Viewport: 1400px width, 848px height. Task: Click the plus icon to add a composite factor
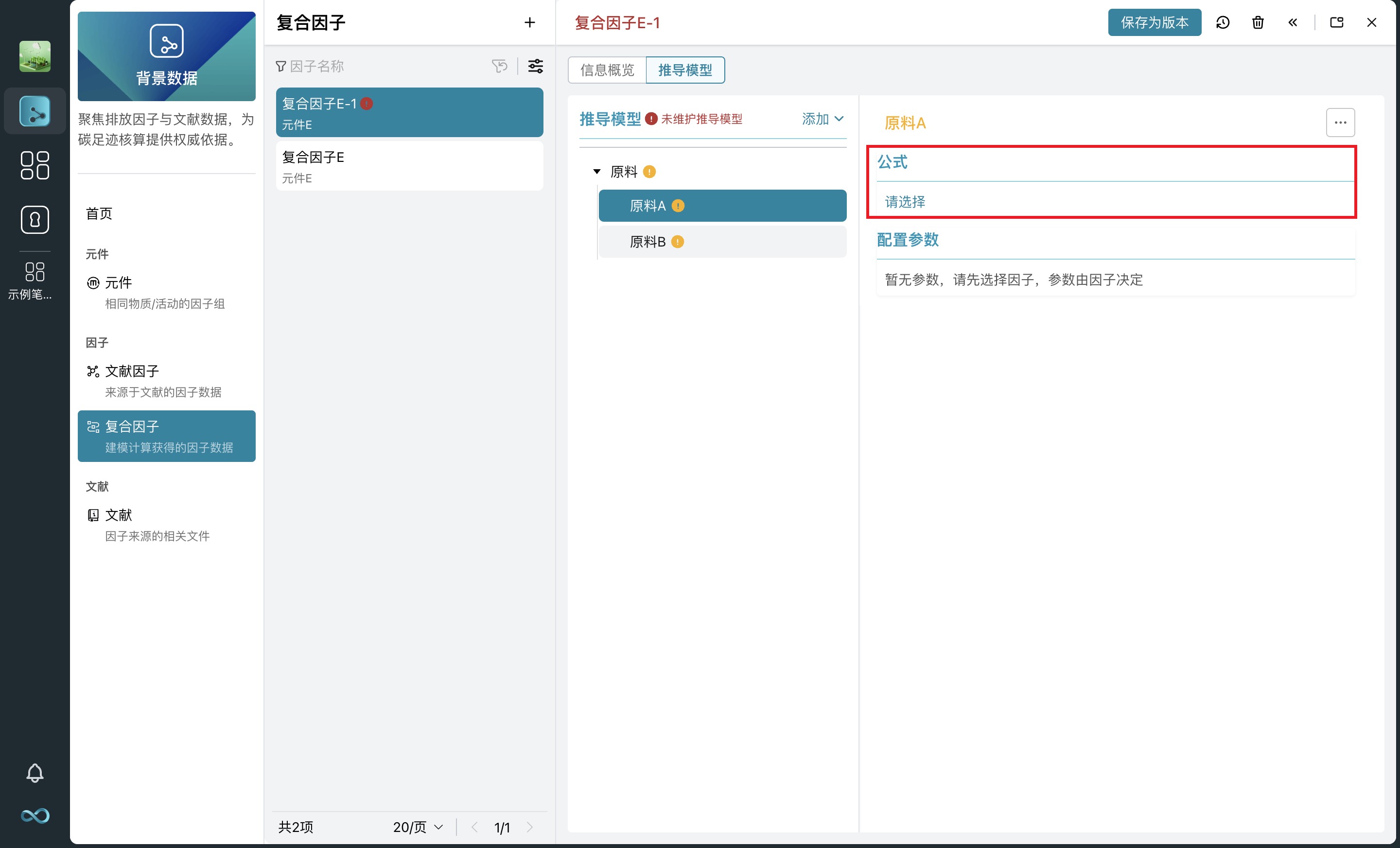tap(529, 23)
